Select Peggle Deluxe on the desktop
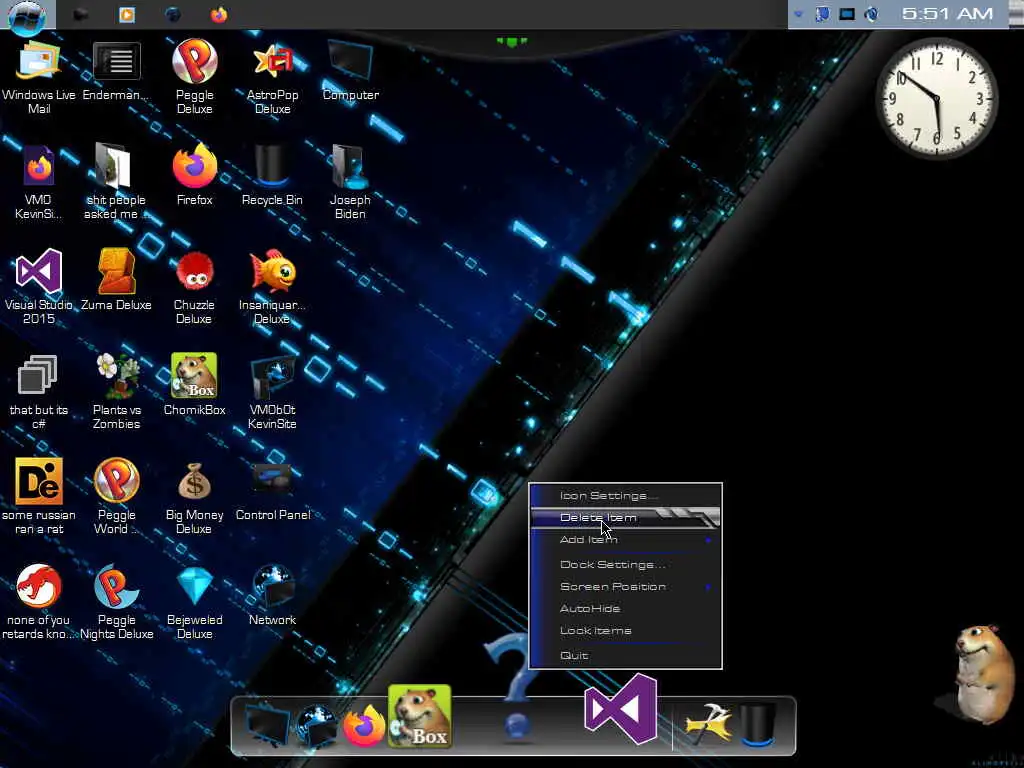This screenshot has height=768, width=1024. (194, 76)
